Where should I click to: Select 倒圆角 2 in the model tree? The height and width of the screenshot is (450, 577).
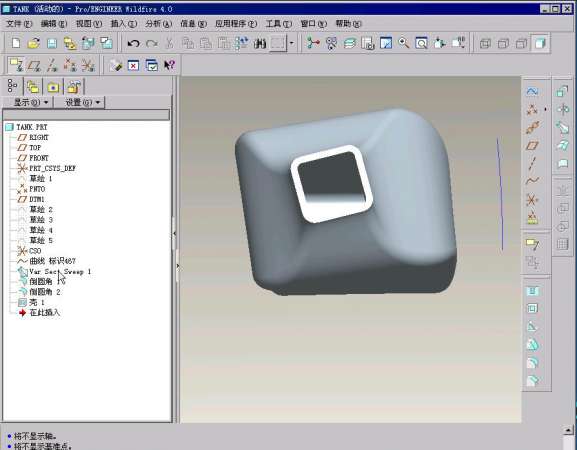(x=45, y=292)
